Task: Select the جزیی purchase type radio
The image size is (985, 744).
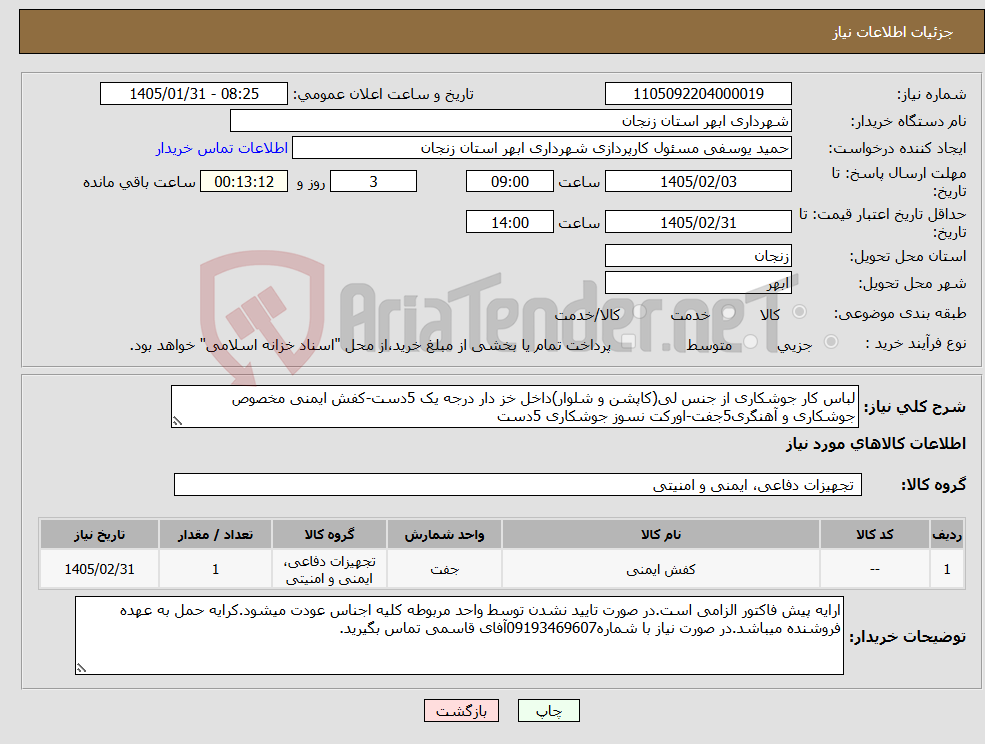Action: point(830,342)
